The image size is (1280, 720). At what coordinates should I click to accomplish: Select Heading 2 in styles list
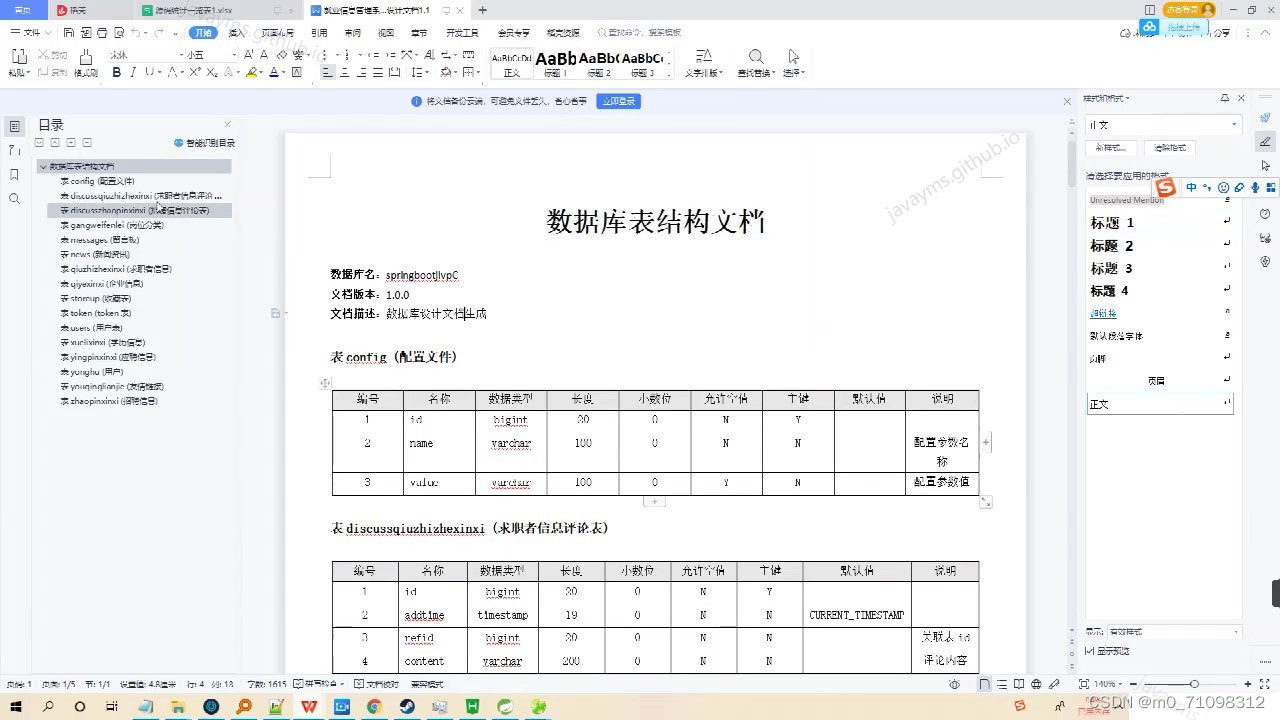point(1160,246)
